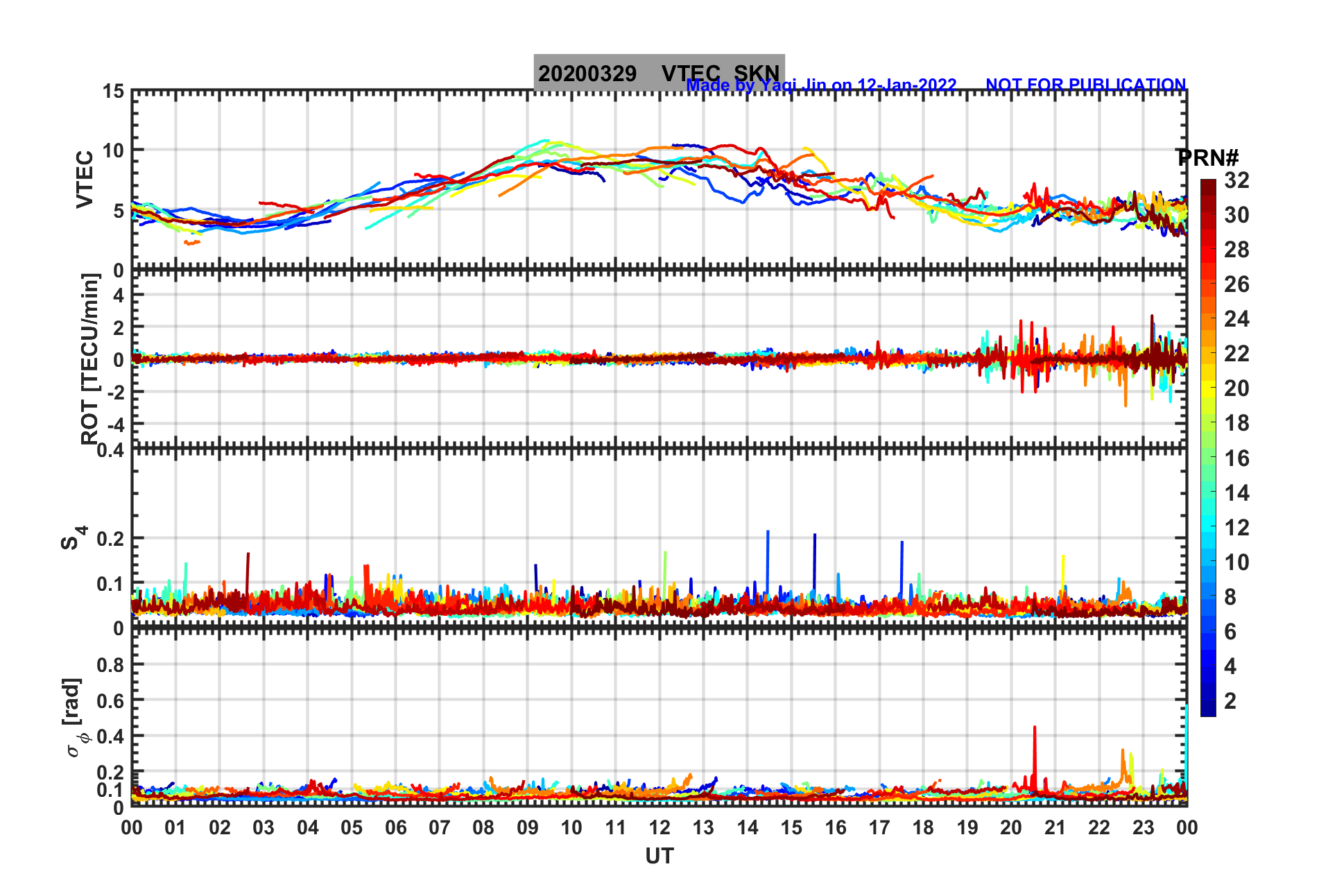Screen dimensions: 1319x896
Task: Click x-axis hour tick 05
Action: [x=352, y=828]
